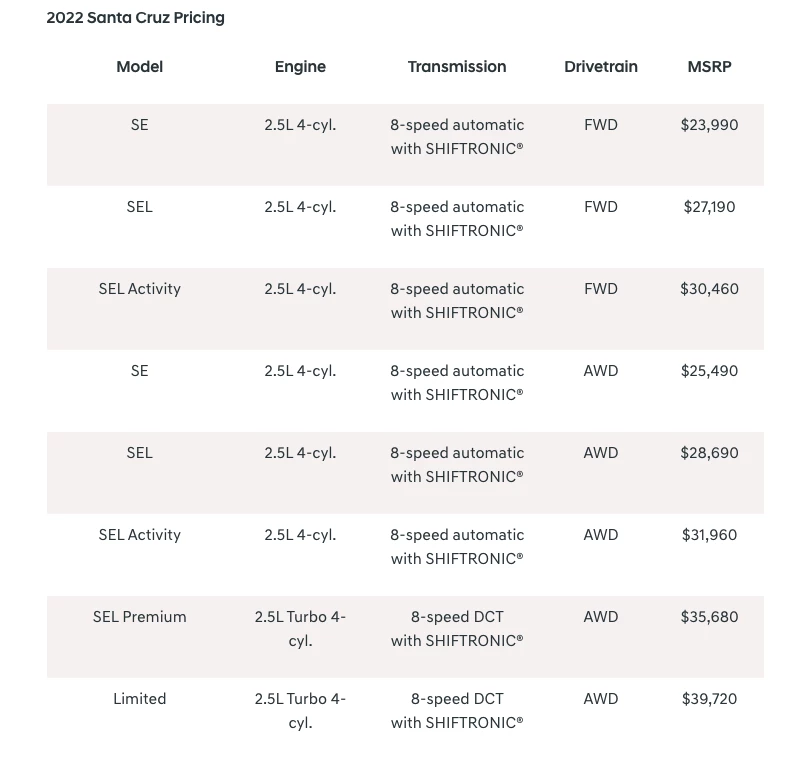Click the Engine column header

[x=300, y=67]
